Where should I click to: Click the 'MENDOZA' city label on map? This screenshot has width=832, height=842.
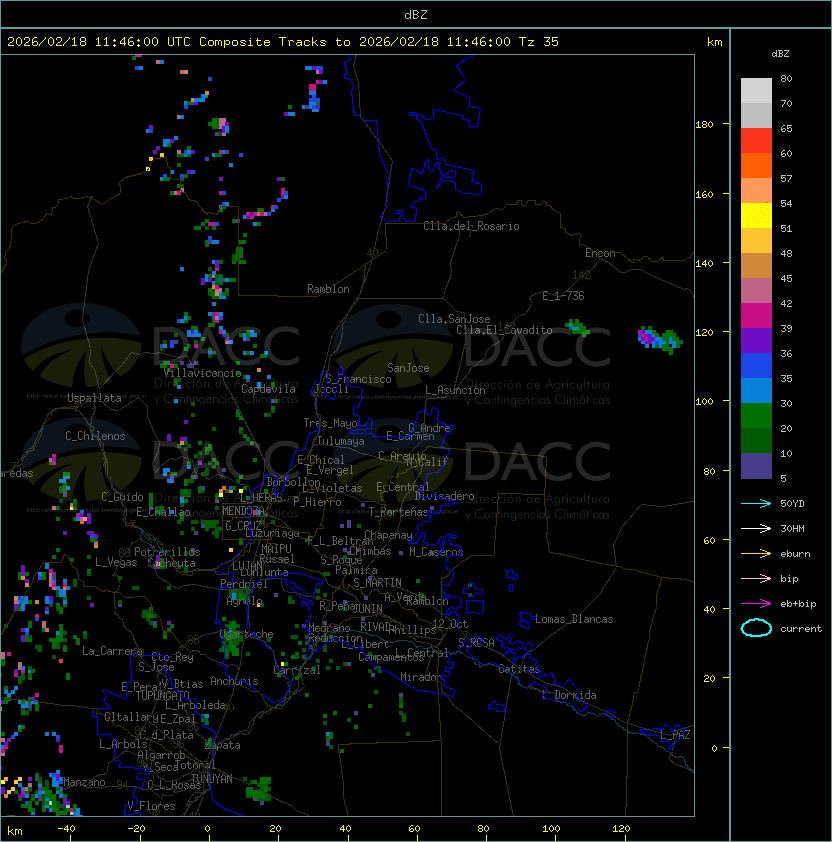243,510
